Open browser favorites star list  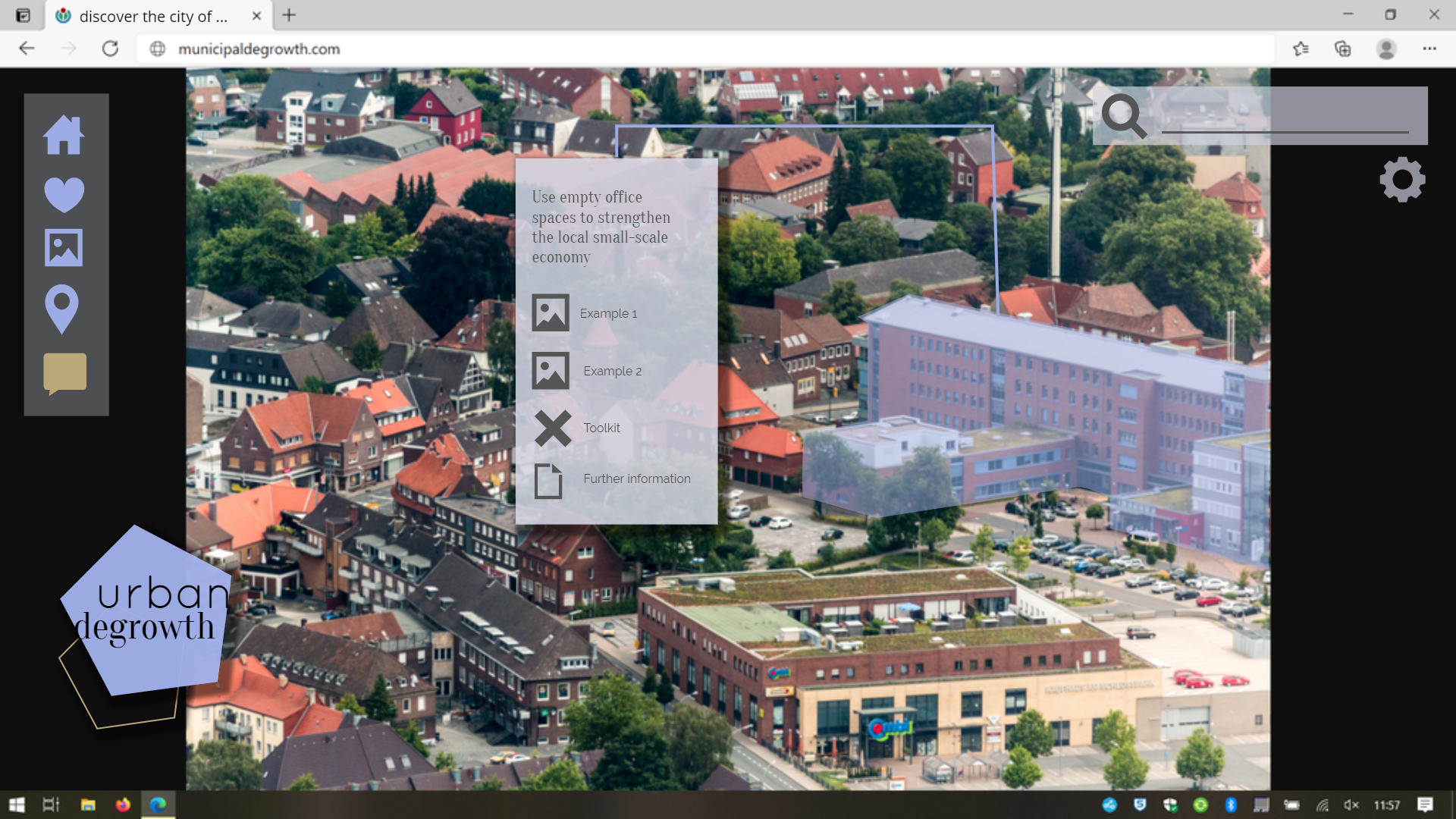(x=1301, y=49)
